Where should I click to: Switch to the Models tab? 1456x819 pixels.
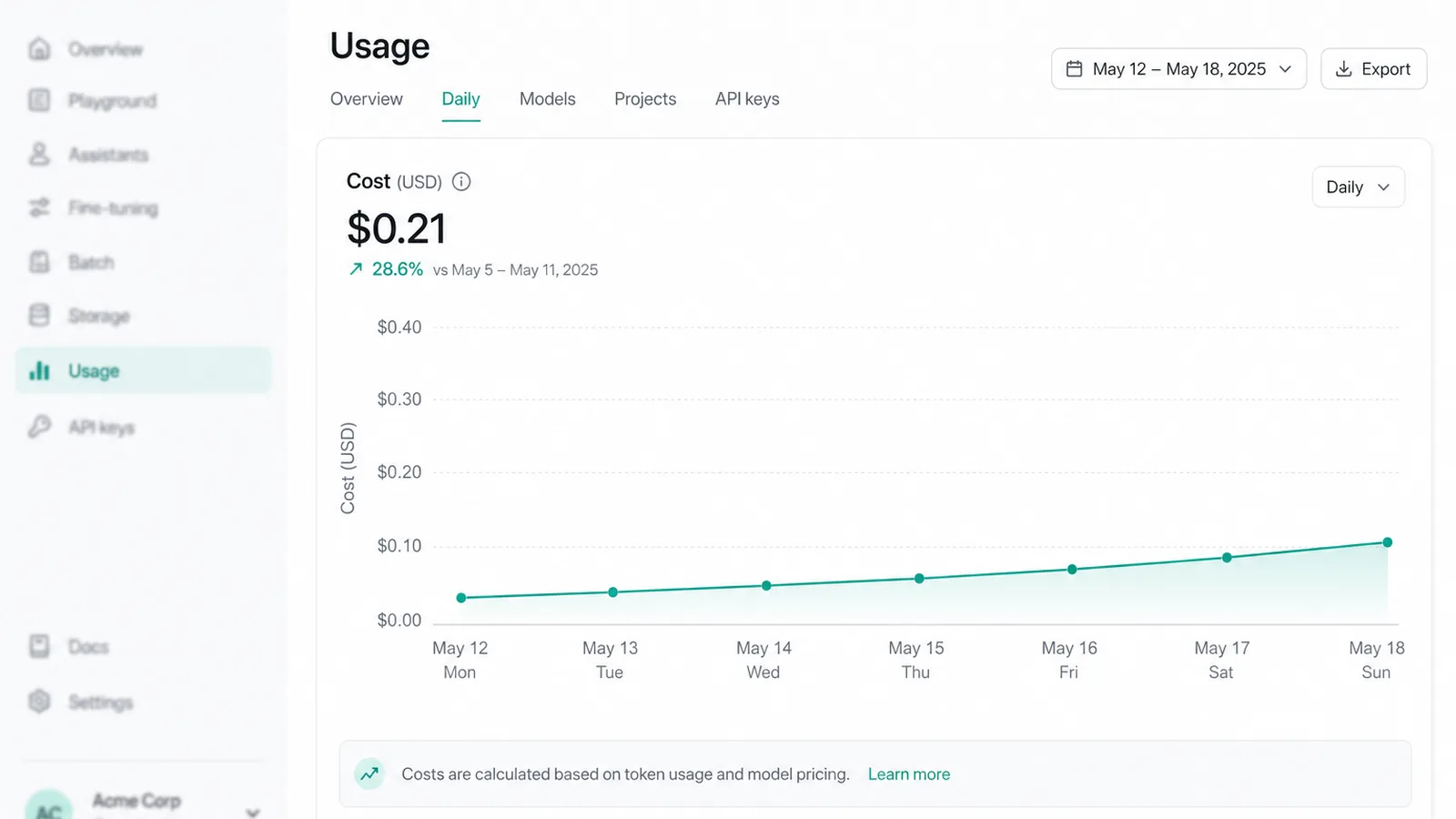pos(547,99)
